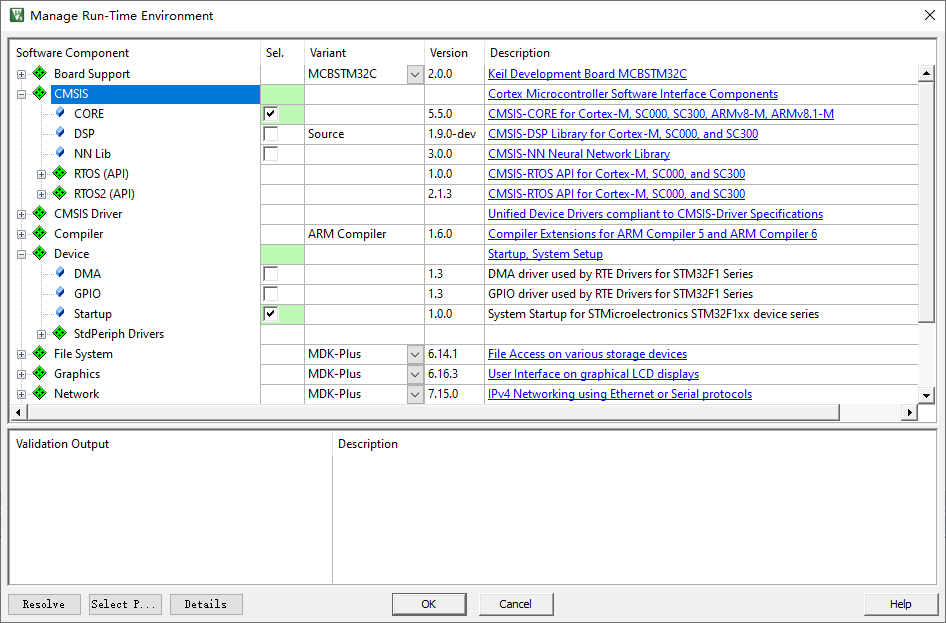This screenshot has height=623, width=946.
Task: Click the horizontal scrollbar right arrow
Action: tap(909, 412)
